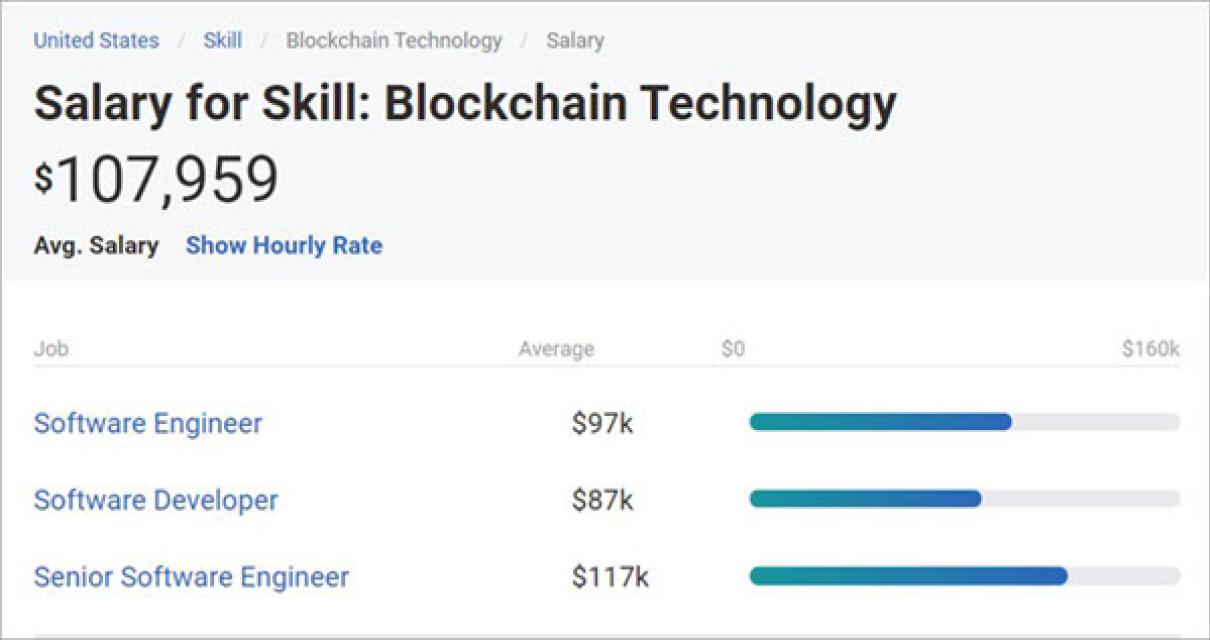Click the Software Engineer salary bar
1210x640 pixels.
click(x=880, y=422)
